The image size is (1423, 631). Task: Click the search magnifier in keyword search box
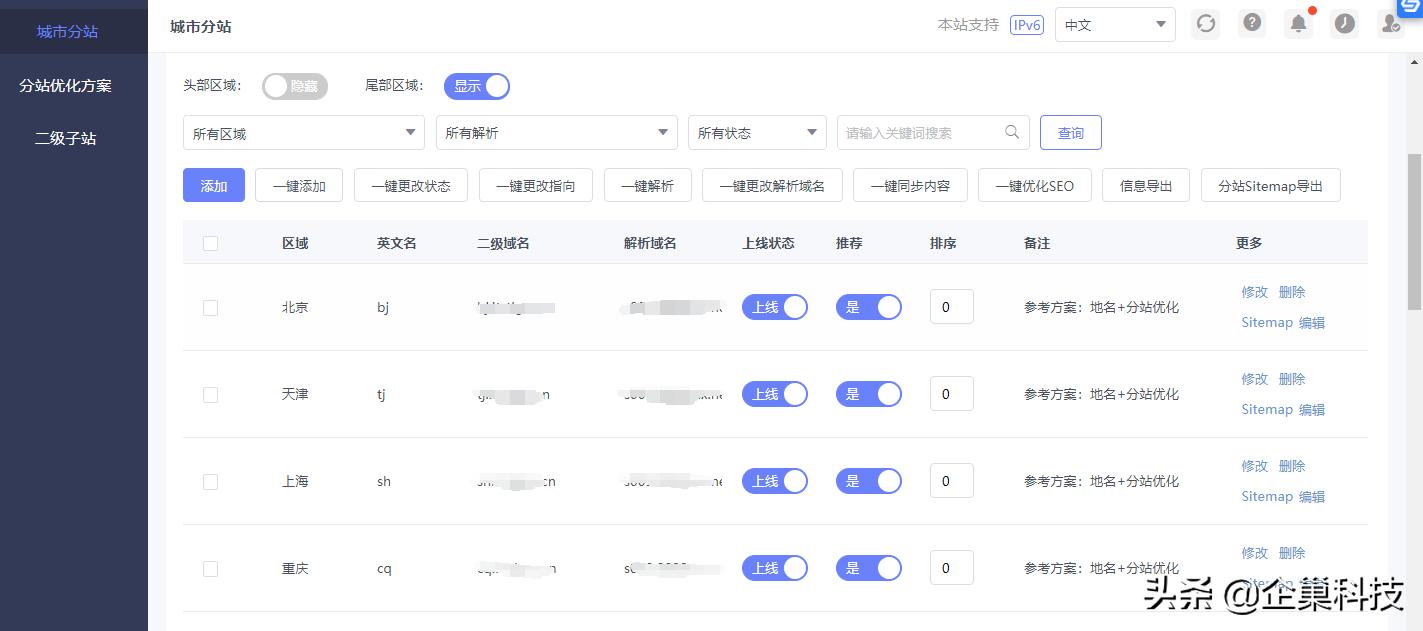coord(1012,131)
